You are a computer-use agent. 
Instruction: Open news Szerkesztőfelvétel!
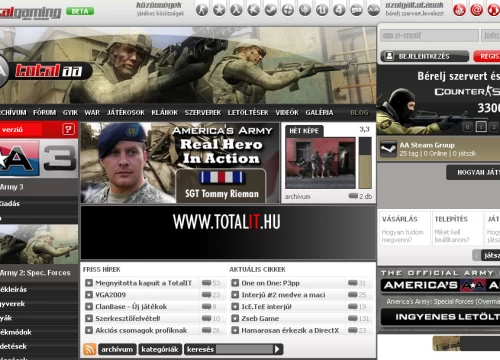128,318
